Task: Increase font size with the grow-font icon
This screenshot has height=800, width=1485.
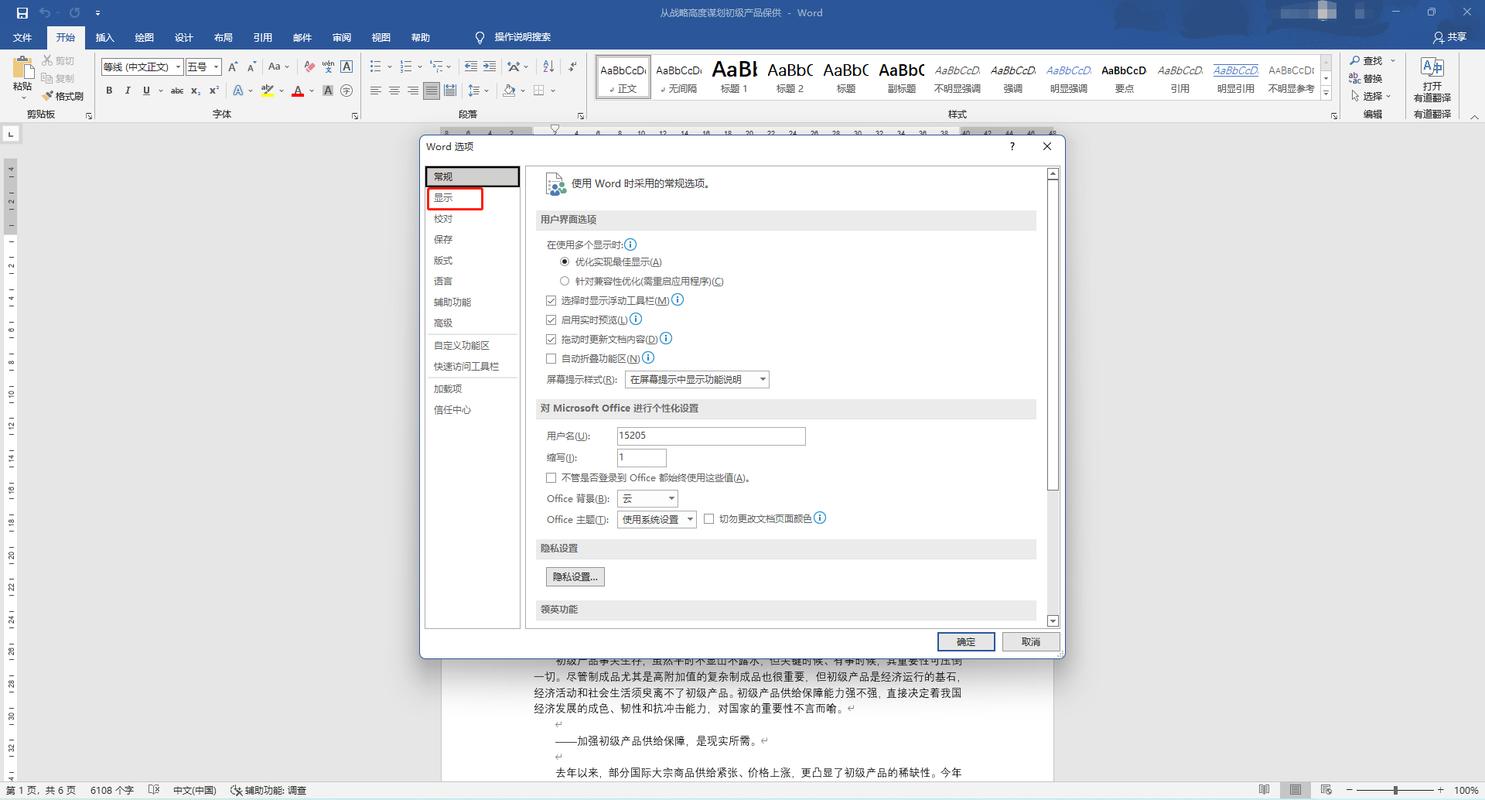Action: pos(233,67)
